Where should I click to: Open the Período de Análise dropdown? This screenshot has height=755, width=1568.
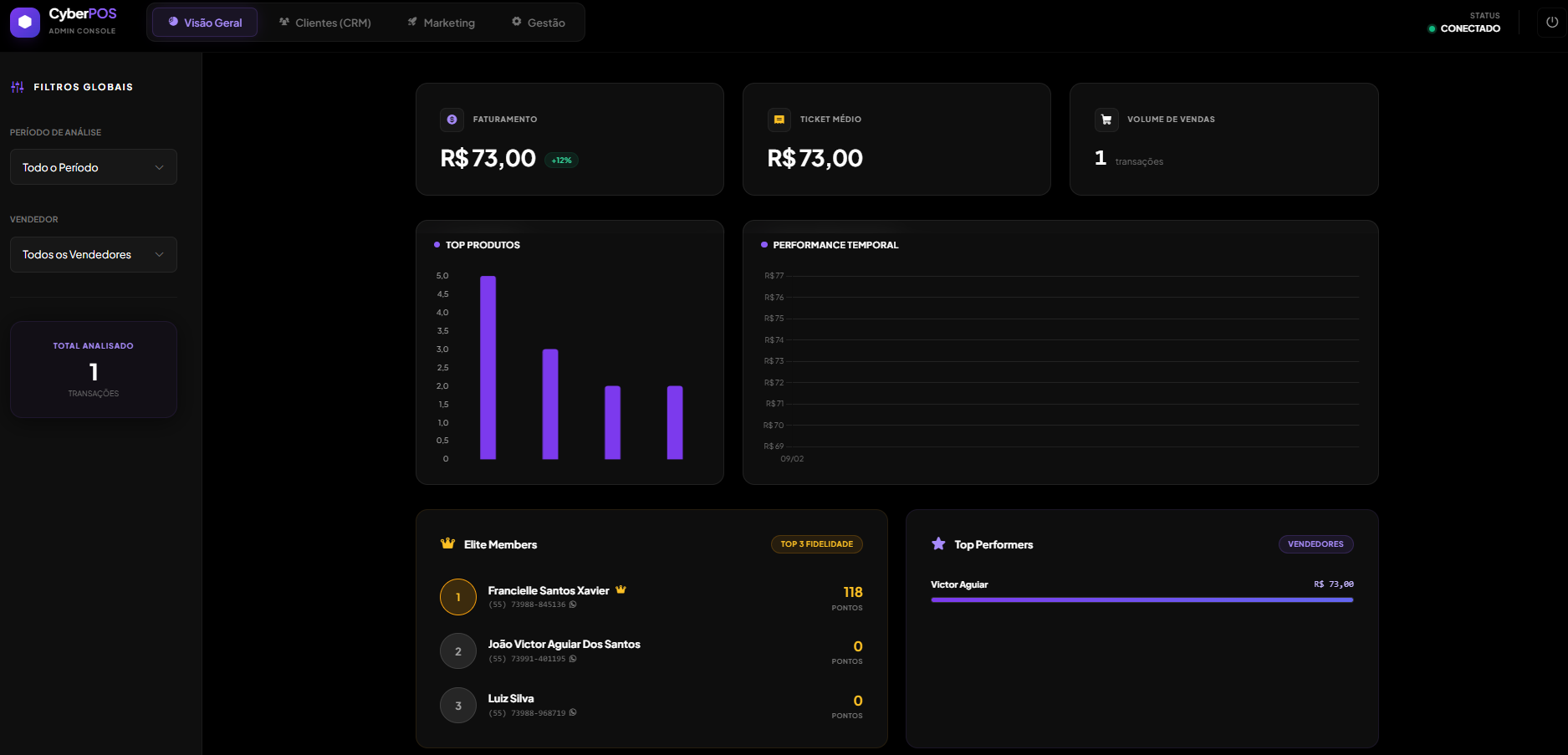(x=93, y=166)
